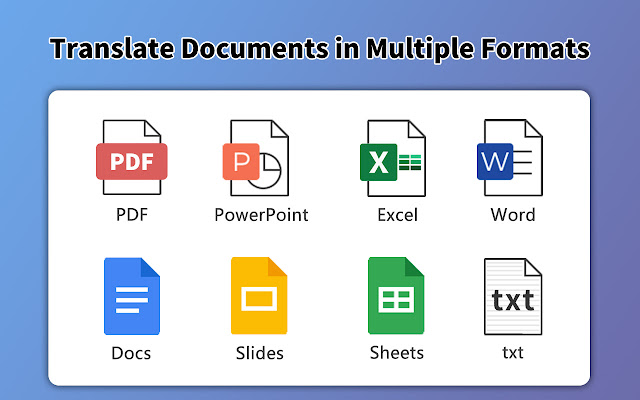Click the "Sheets" text label
Image resolution: width=640 pixels, height=400 pixels.
(x=397, y=353)
